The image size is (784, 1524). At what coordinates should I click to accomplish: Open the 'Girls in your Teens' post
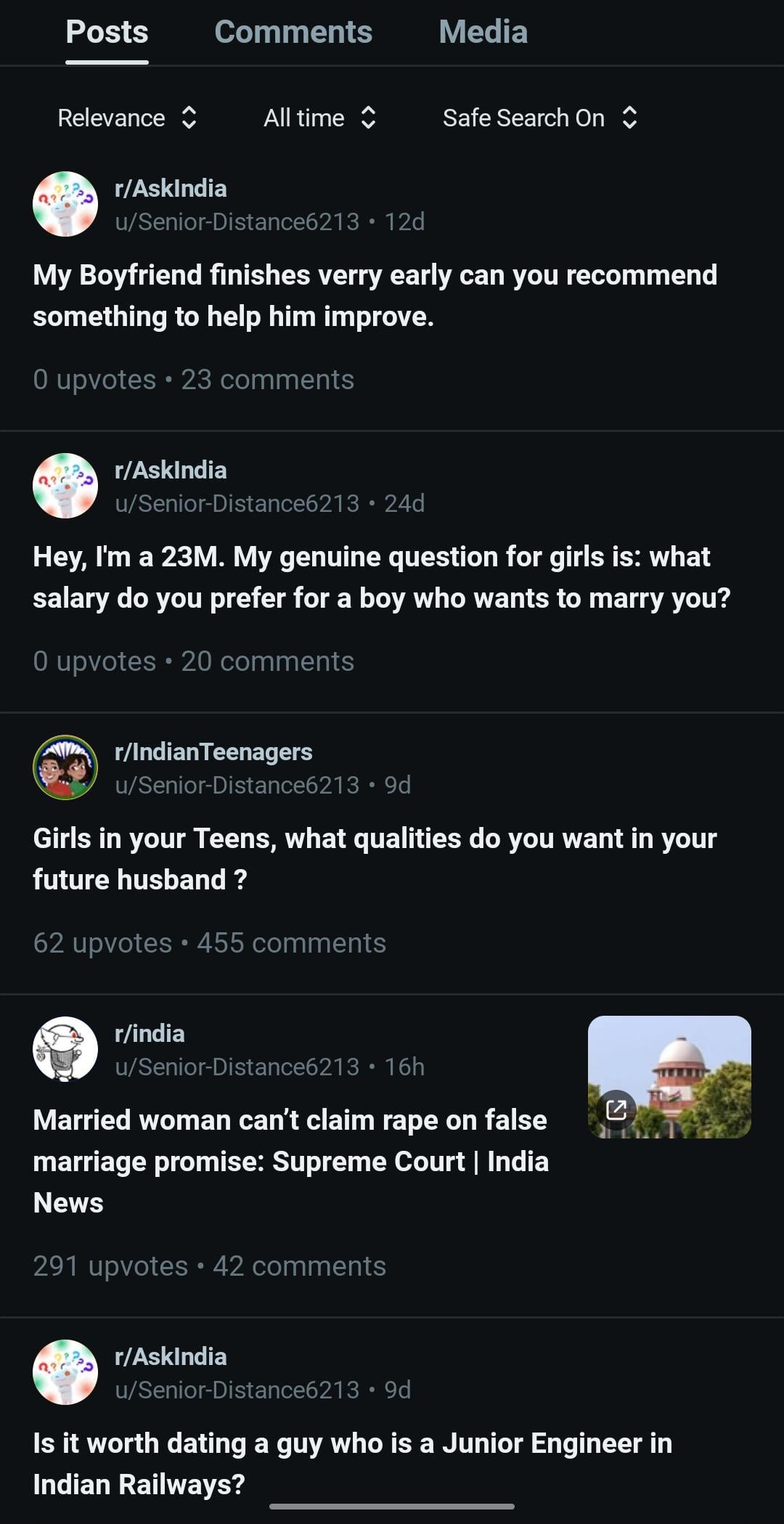coord(375,859)
